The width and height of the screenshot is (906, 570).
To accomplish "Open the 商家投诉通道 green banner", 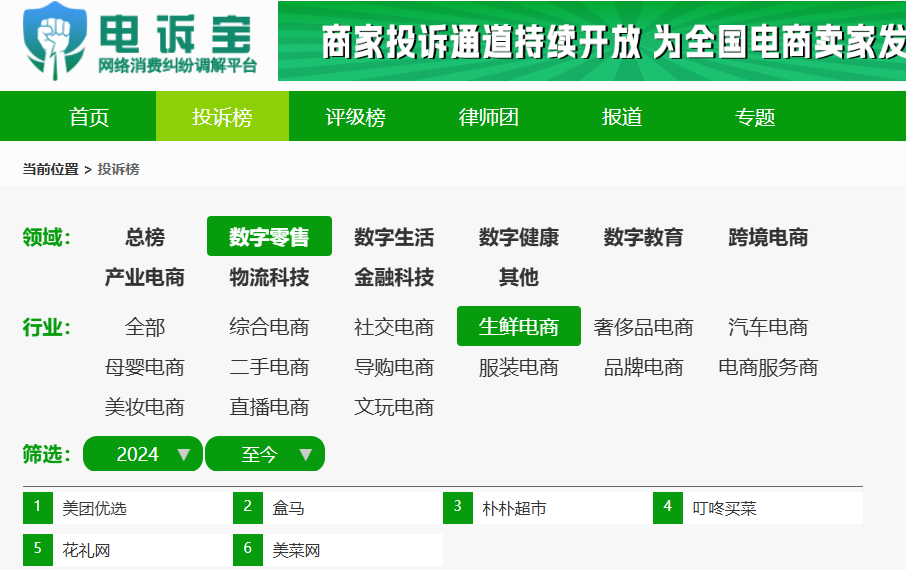I will (x=592, y=41).
